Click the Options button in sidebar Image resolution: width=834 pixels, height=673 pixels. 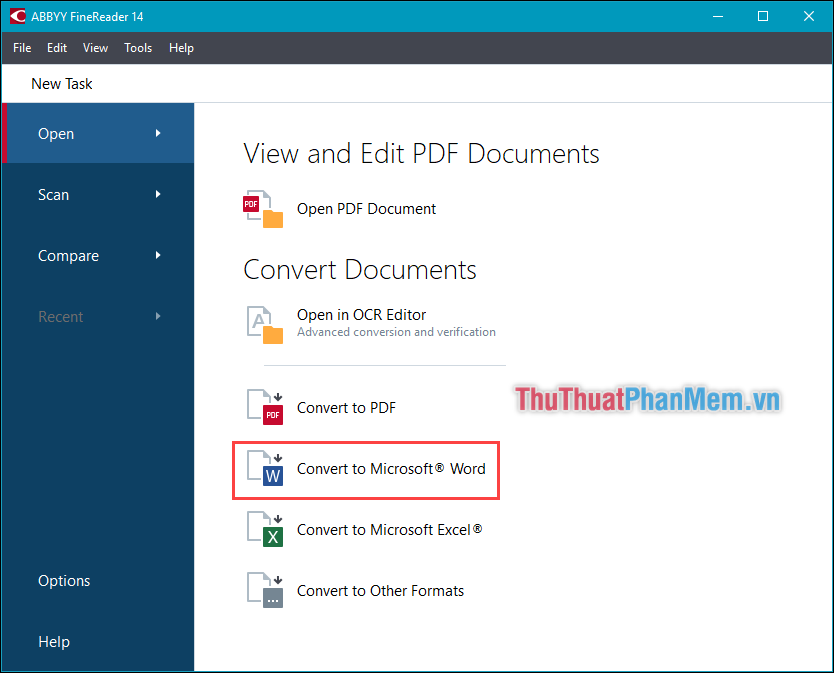[64, 580]
